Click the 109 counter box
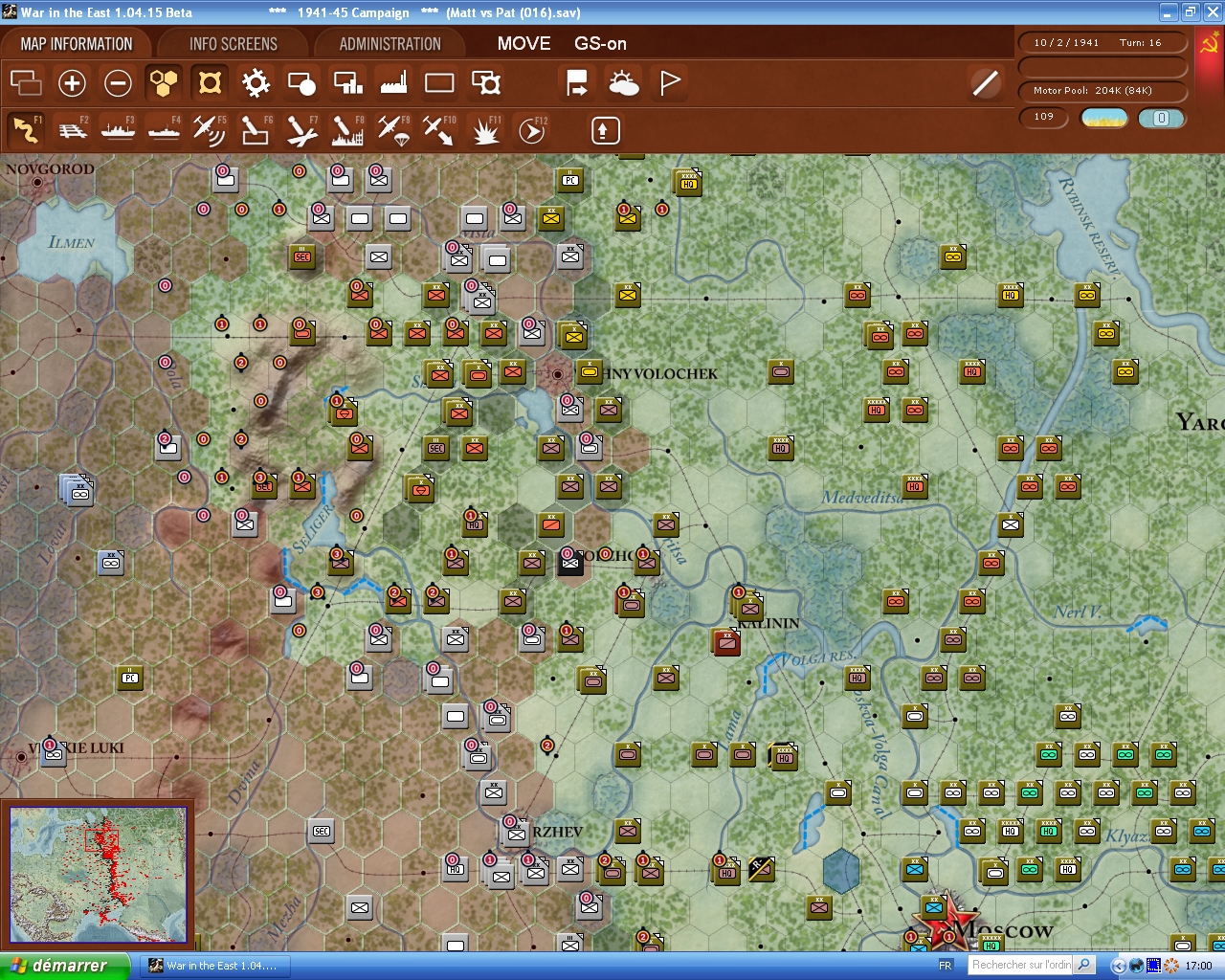1225x980 pixels. click(1044, 117)
